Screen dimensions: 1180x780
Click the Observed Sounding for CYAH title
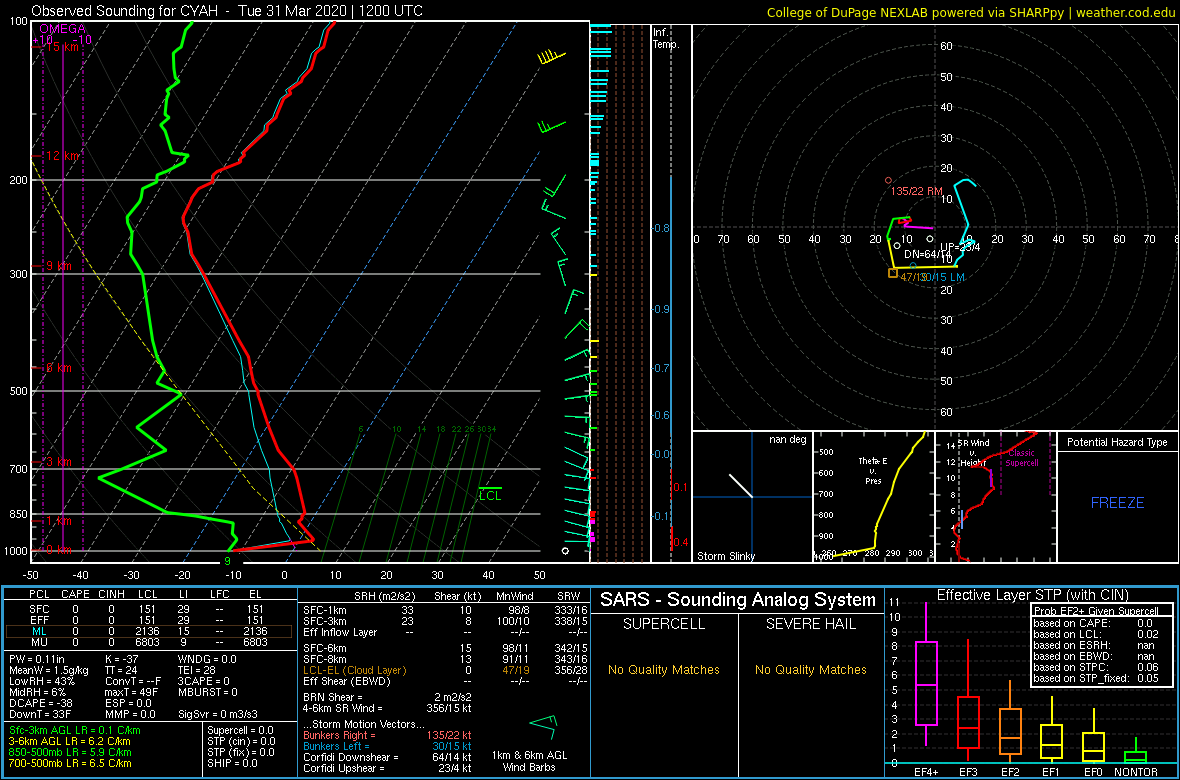click(x=226, y=11)
